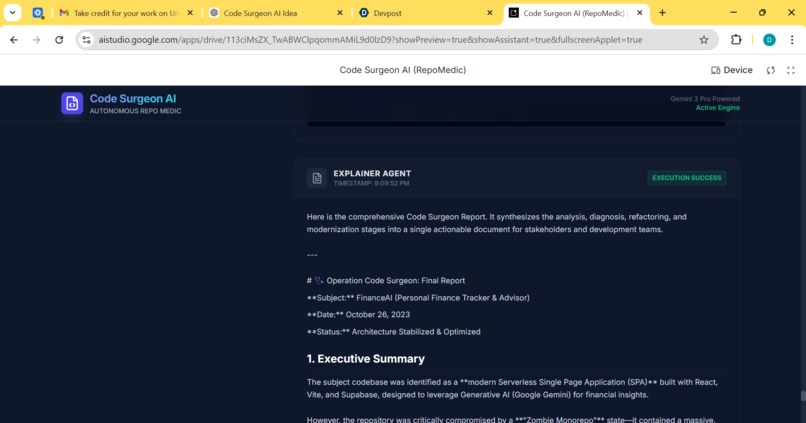Toggle fullscreen applet view icon

(791, 70)
